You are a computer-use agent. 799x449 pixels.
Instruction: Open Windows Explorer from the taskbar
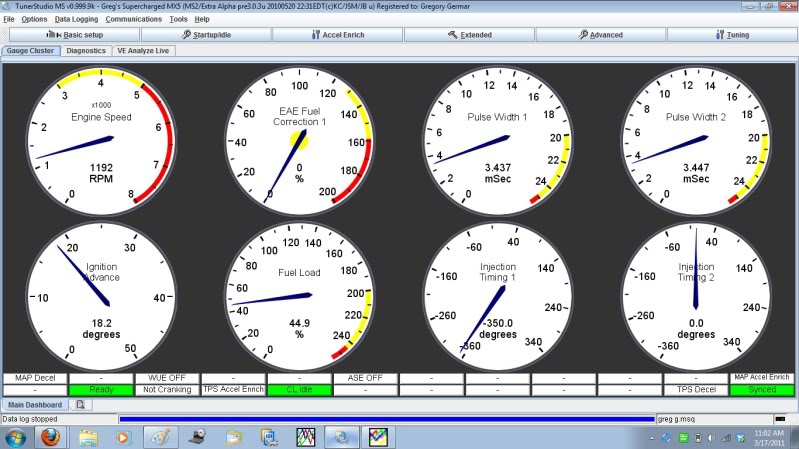[88, 438]
